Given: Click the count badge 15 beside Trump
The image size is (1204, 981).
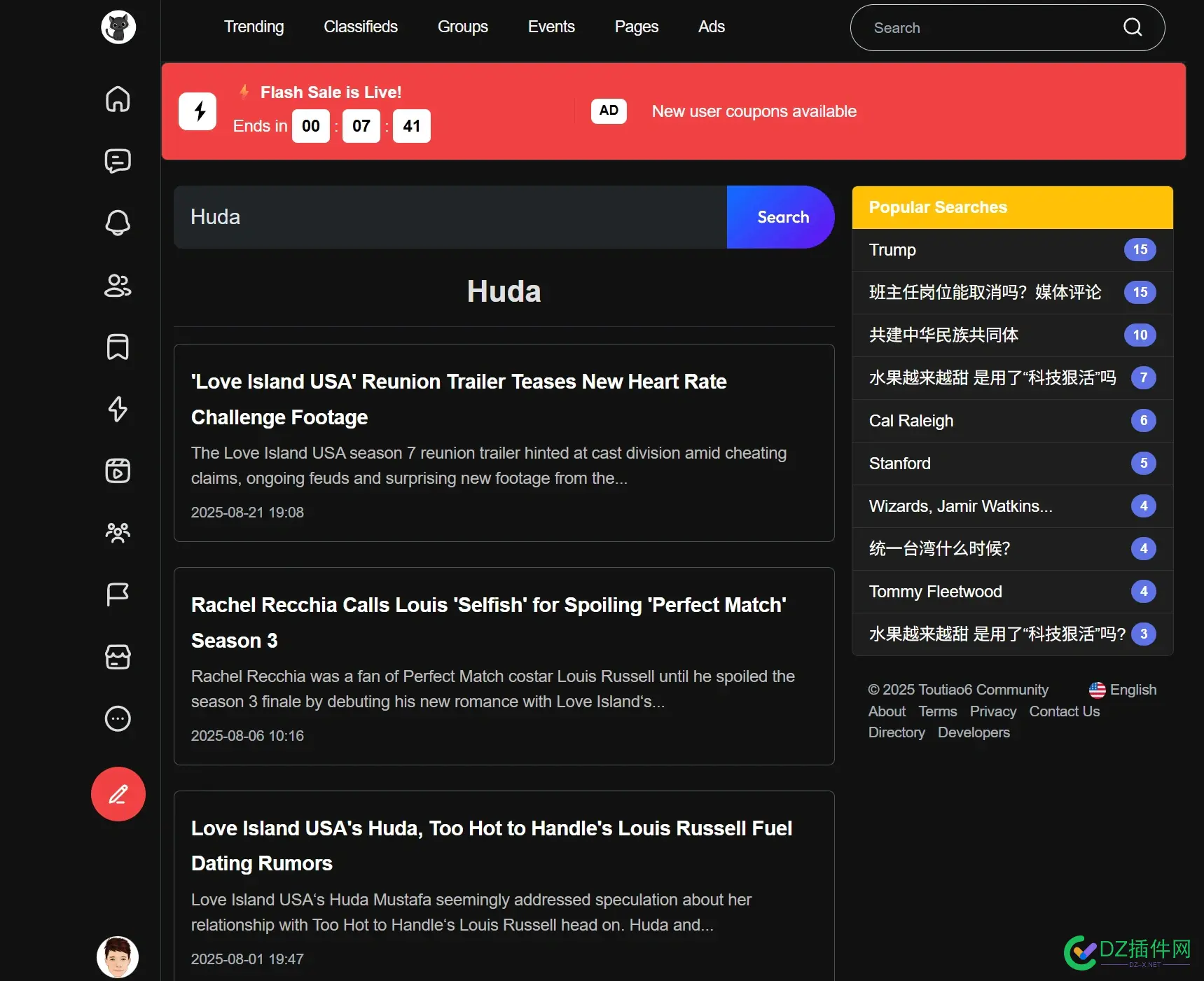Looking at the screenshot, I should [1140, 250].
